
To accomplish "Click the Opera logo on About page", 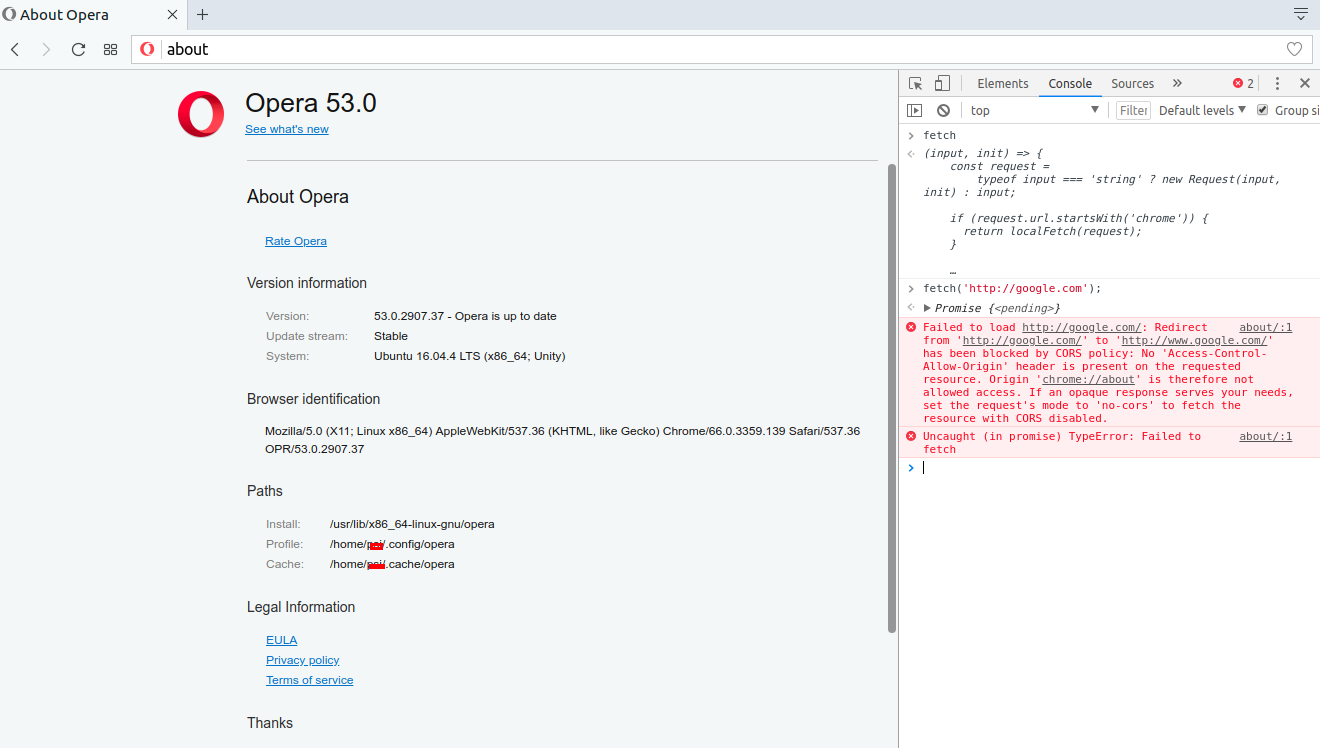I will (x=201, y=114).
